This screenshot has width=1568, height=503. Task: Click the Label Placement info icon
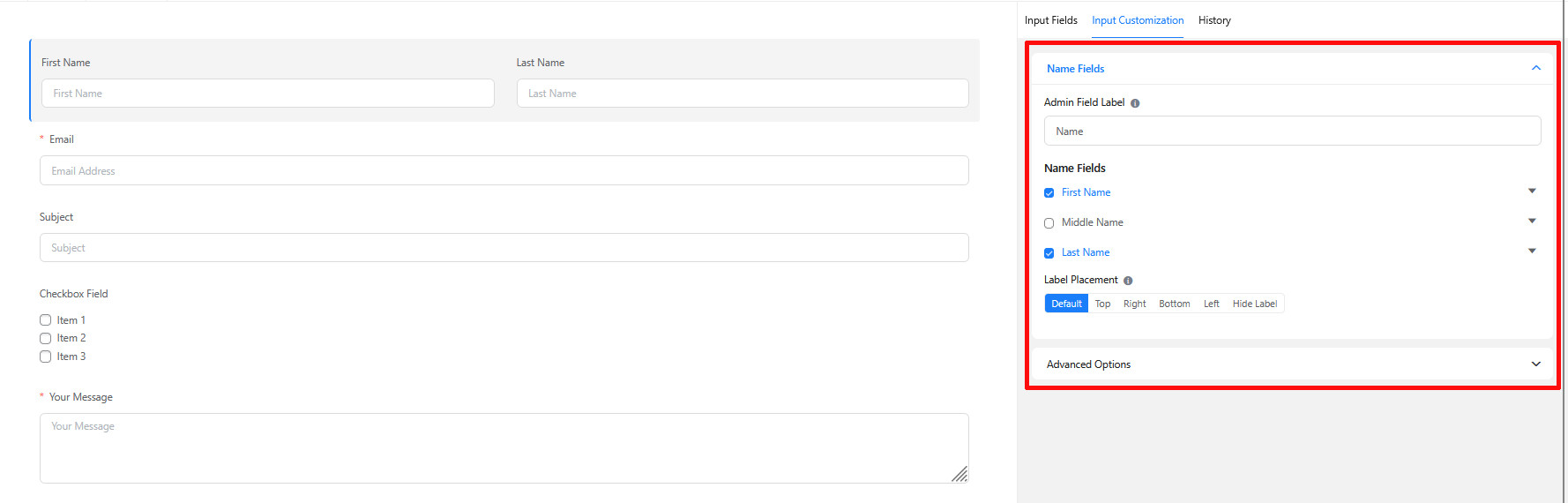pos(1128,281)
